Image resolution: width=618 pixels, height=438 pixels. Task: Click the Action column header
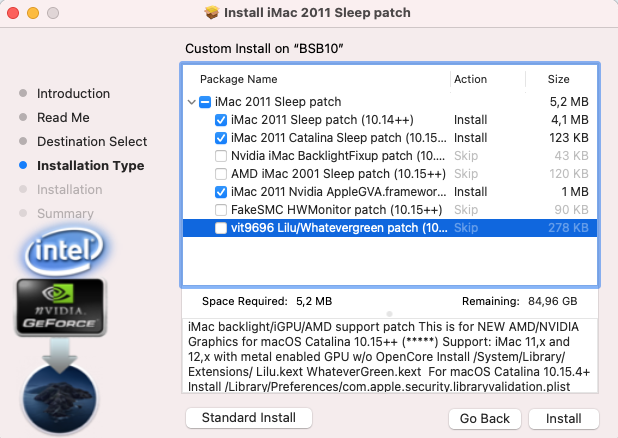click(x=470, y=79)
